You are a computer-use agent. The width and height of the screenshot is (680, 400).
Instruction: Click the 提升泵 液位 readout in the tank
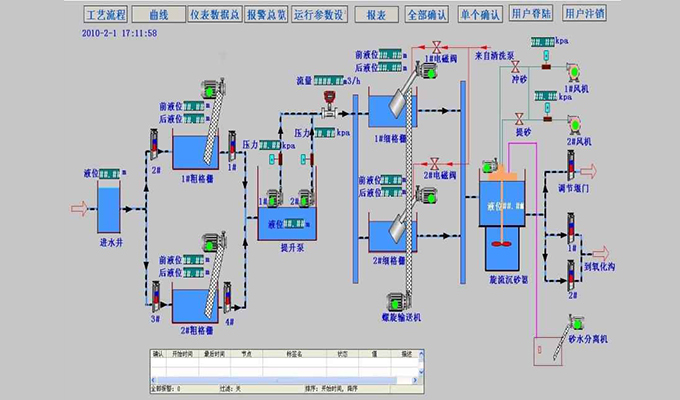tap(294, 224)
